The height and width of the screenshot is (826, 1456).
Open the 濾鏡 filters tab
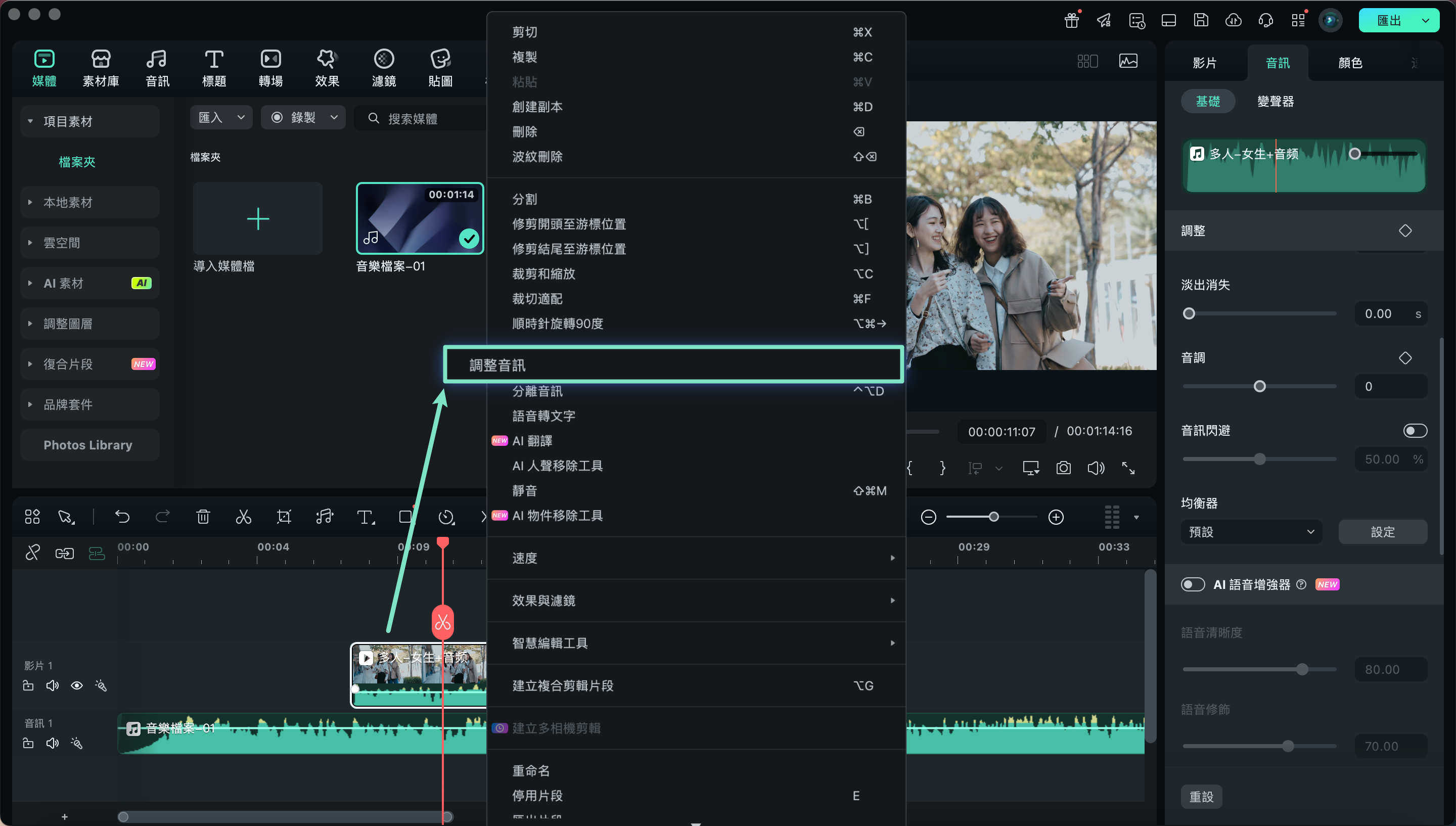coord(384,68)
